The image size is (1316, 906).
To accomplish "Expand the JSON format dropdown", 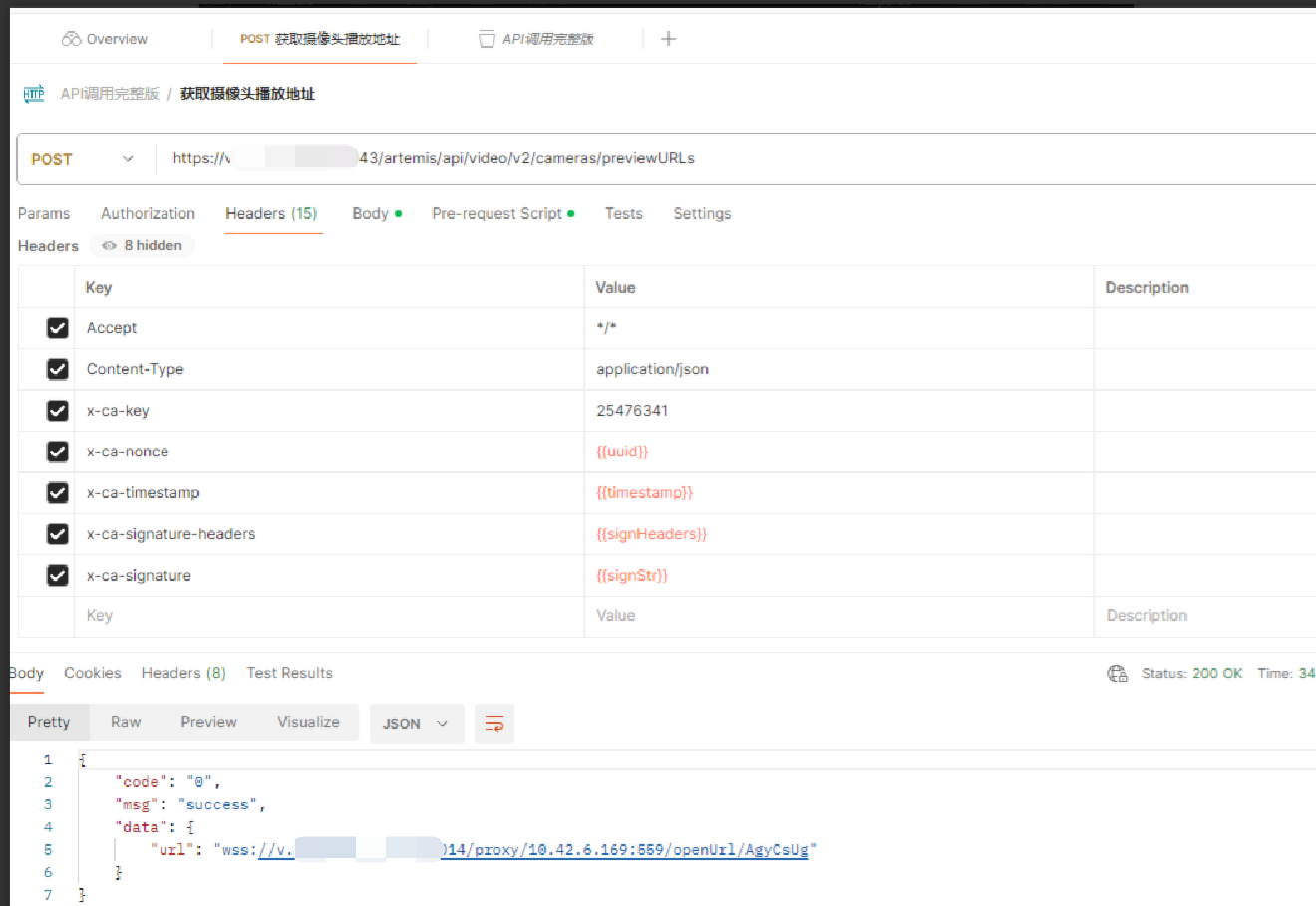I will click(416, 724).
